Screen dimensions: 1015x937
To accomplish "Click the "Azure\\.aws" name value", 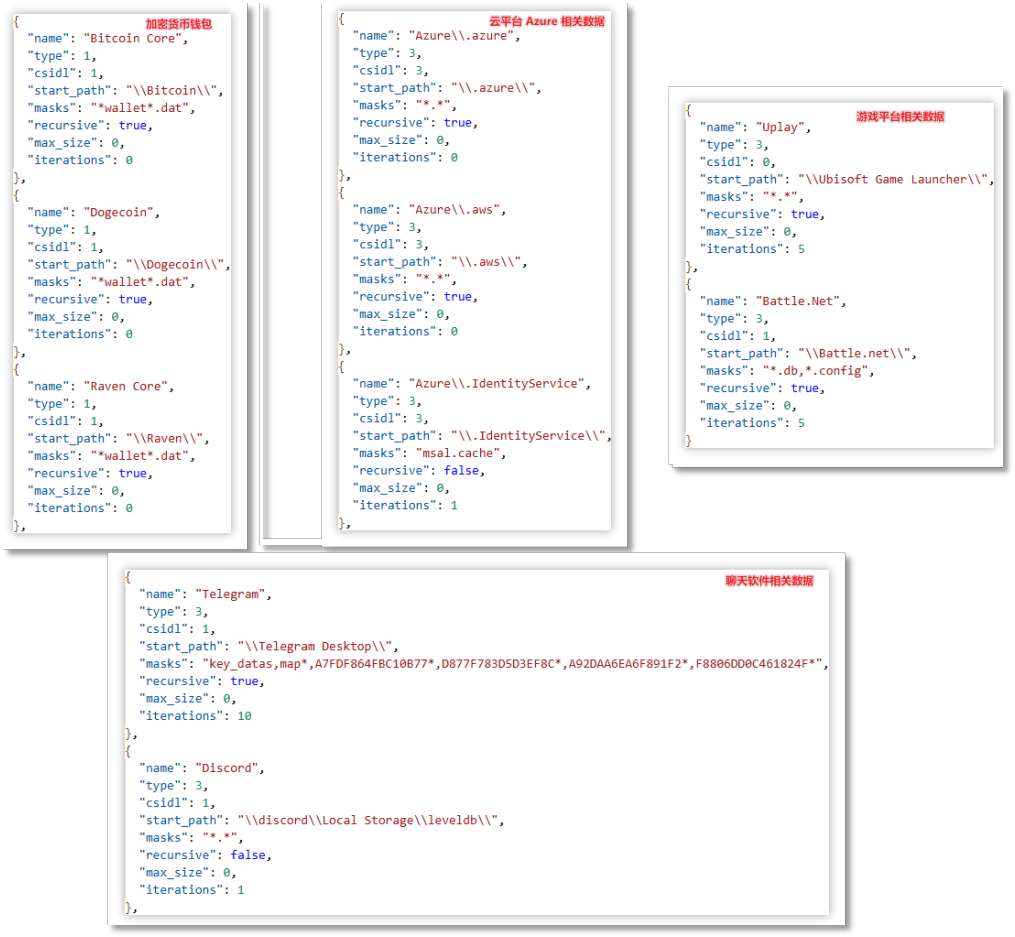I will [x=456, y=209].
